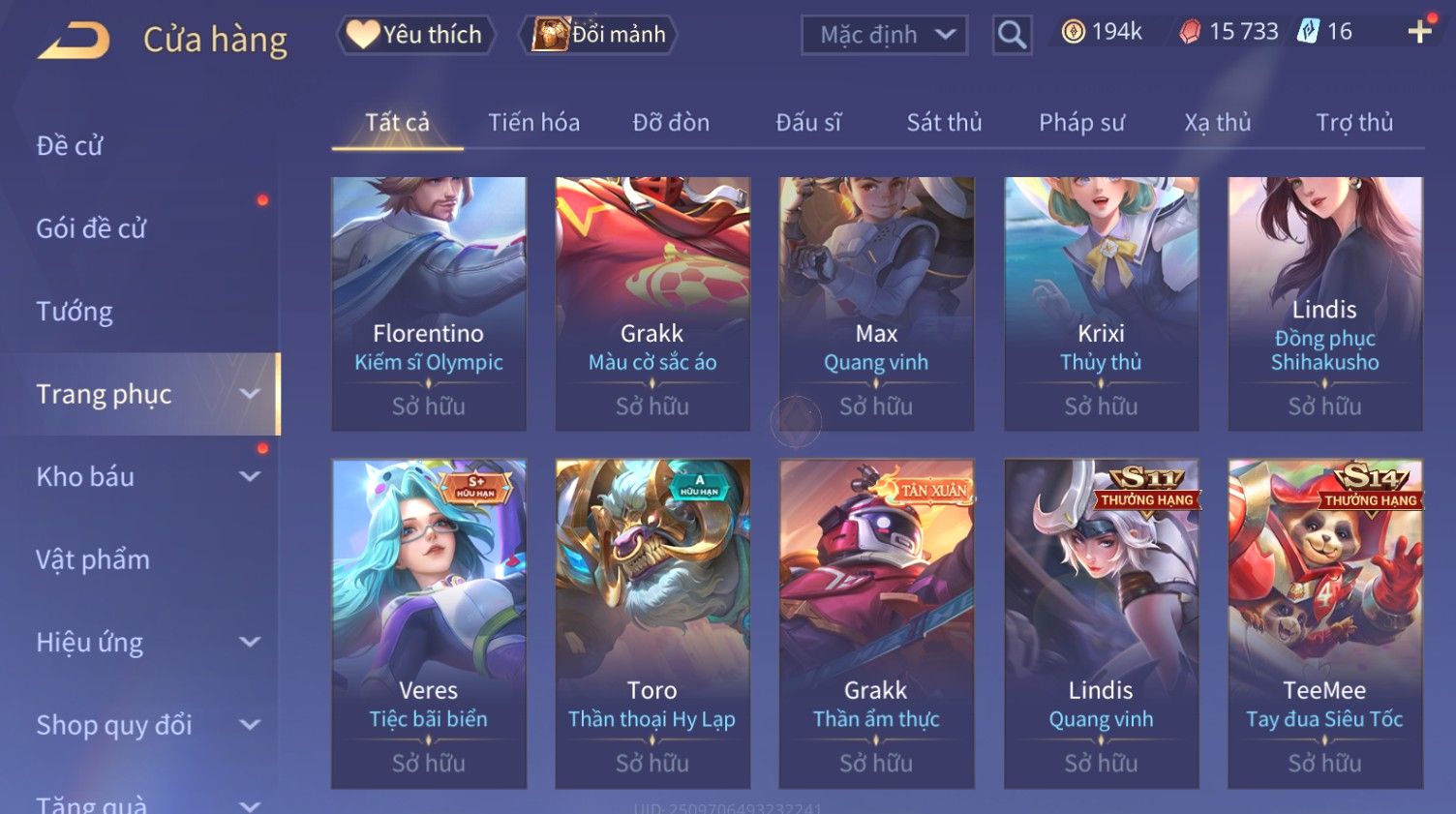Click the blue voucher 16 icon
The image size is (1456, 814).
(1308, 32)
